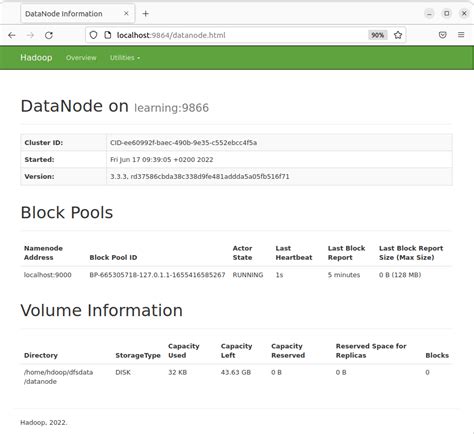The width and height of the screenshot is (474, 434).
Task: Open the Pocket save icon
Action: point(443,35)
